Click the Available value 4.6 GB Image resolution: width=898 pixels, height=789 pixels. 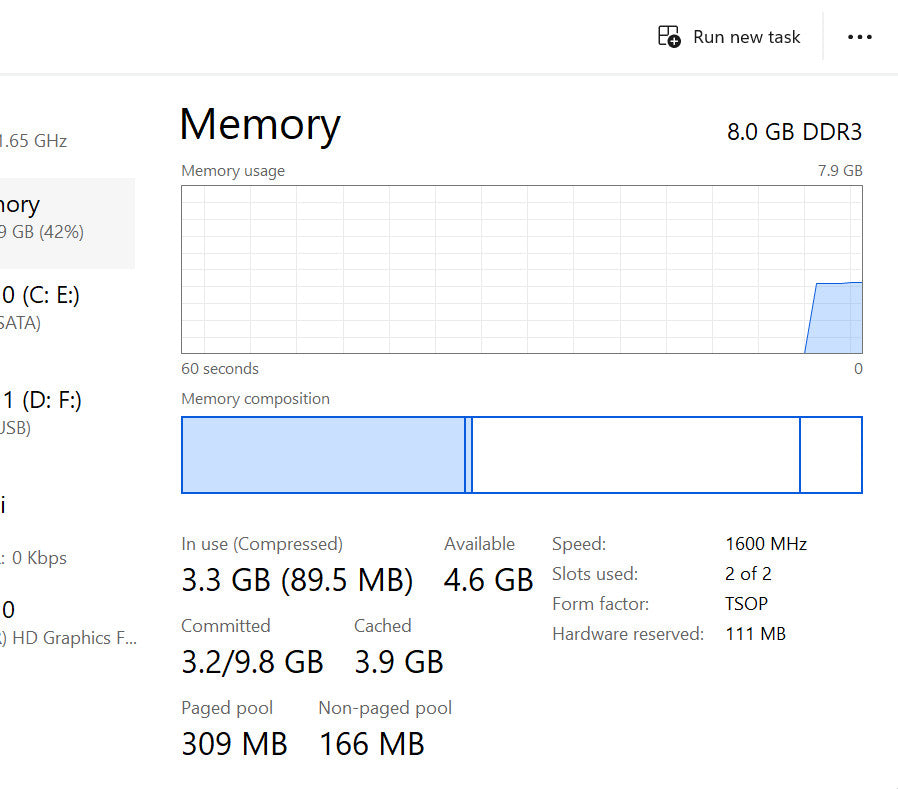(488, 580)
